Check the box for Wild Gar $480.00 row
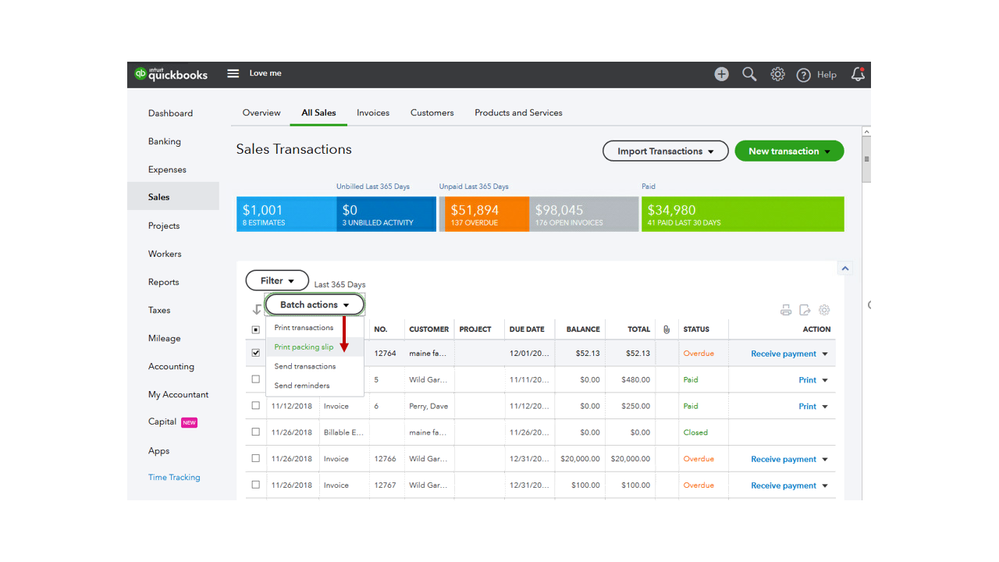 click(x=255, y=379)
